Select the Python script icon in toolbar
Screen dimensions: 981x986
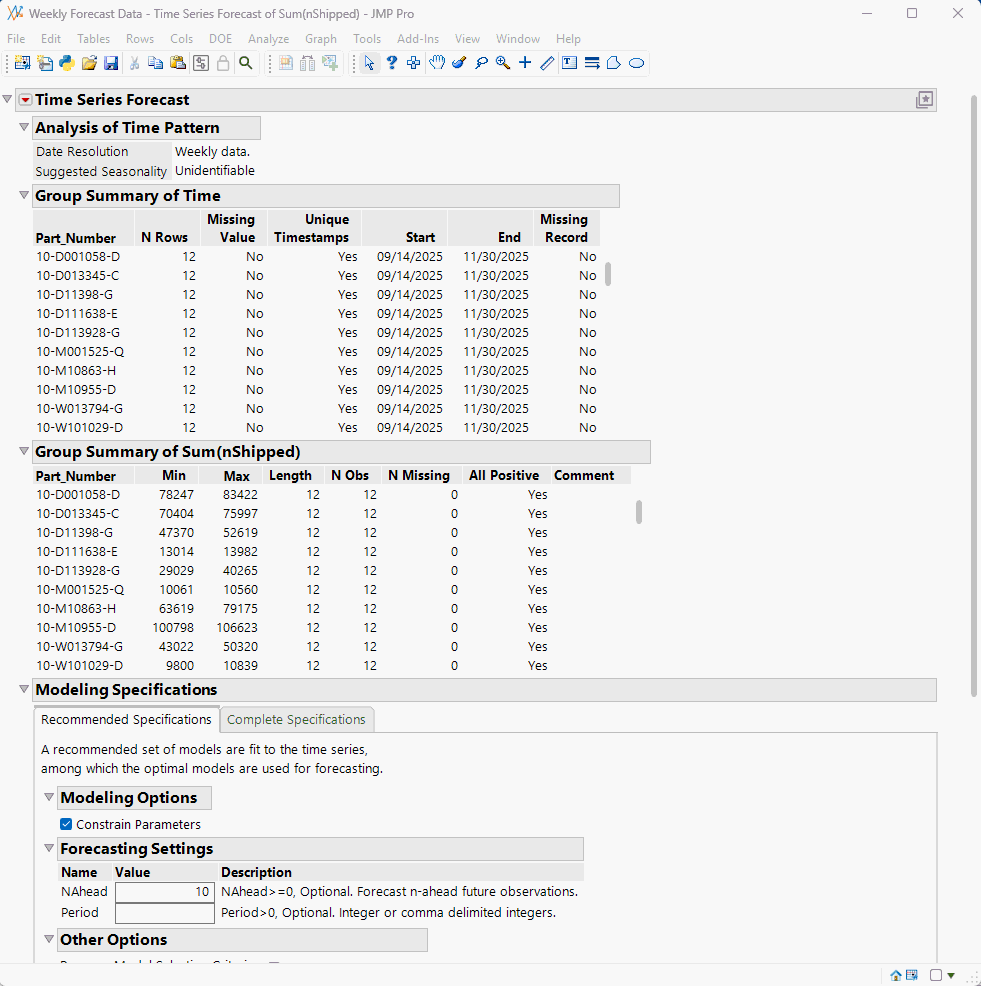67,63
